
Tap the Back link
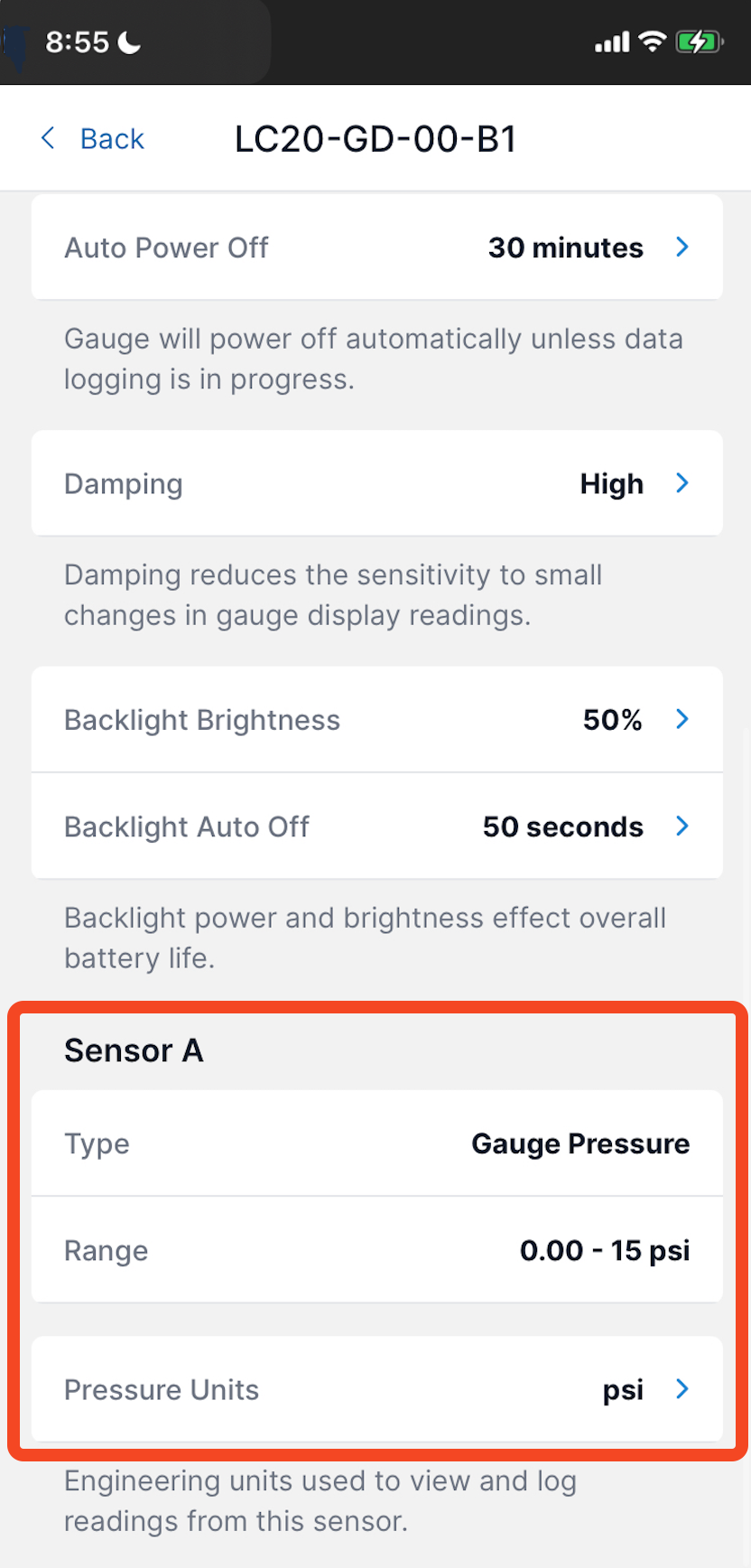[112, 139]
